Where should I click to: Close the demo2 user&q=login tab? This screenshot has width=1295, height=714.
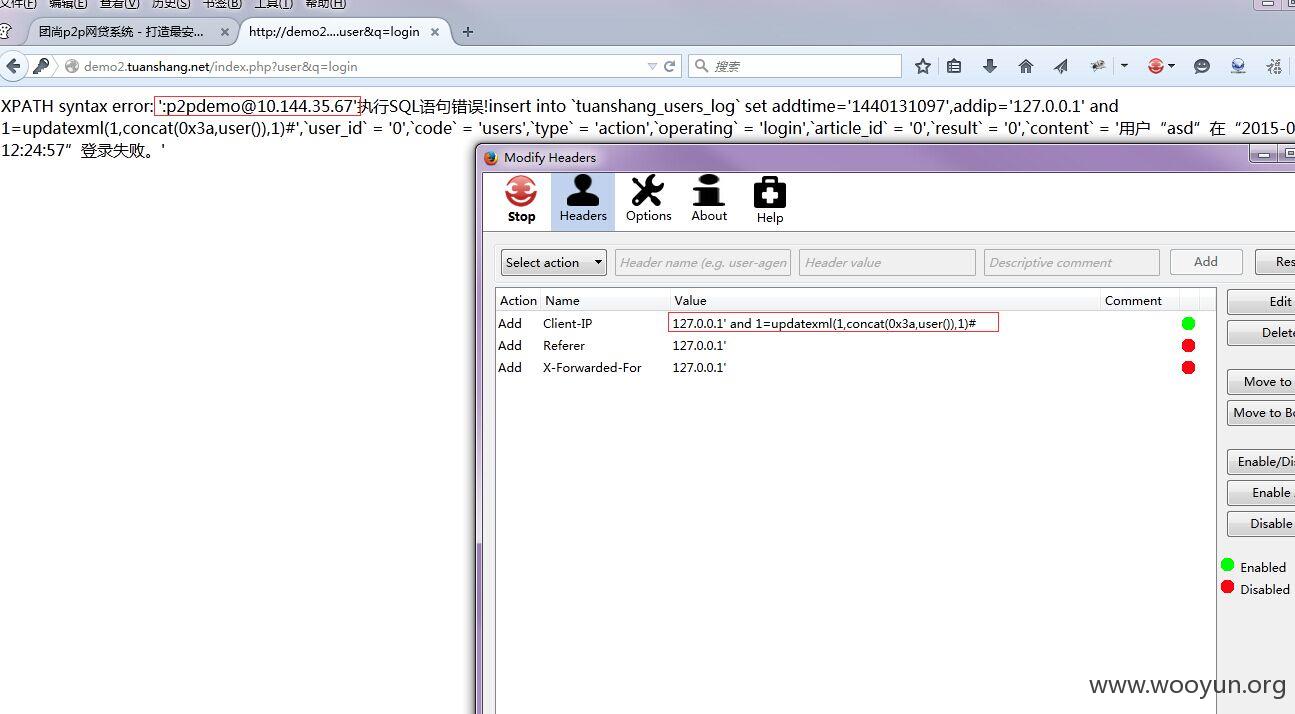click(435, 32)
